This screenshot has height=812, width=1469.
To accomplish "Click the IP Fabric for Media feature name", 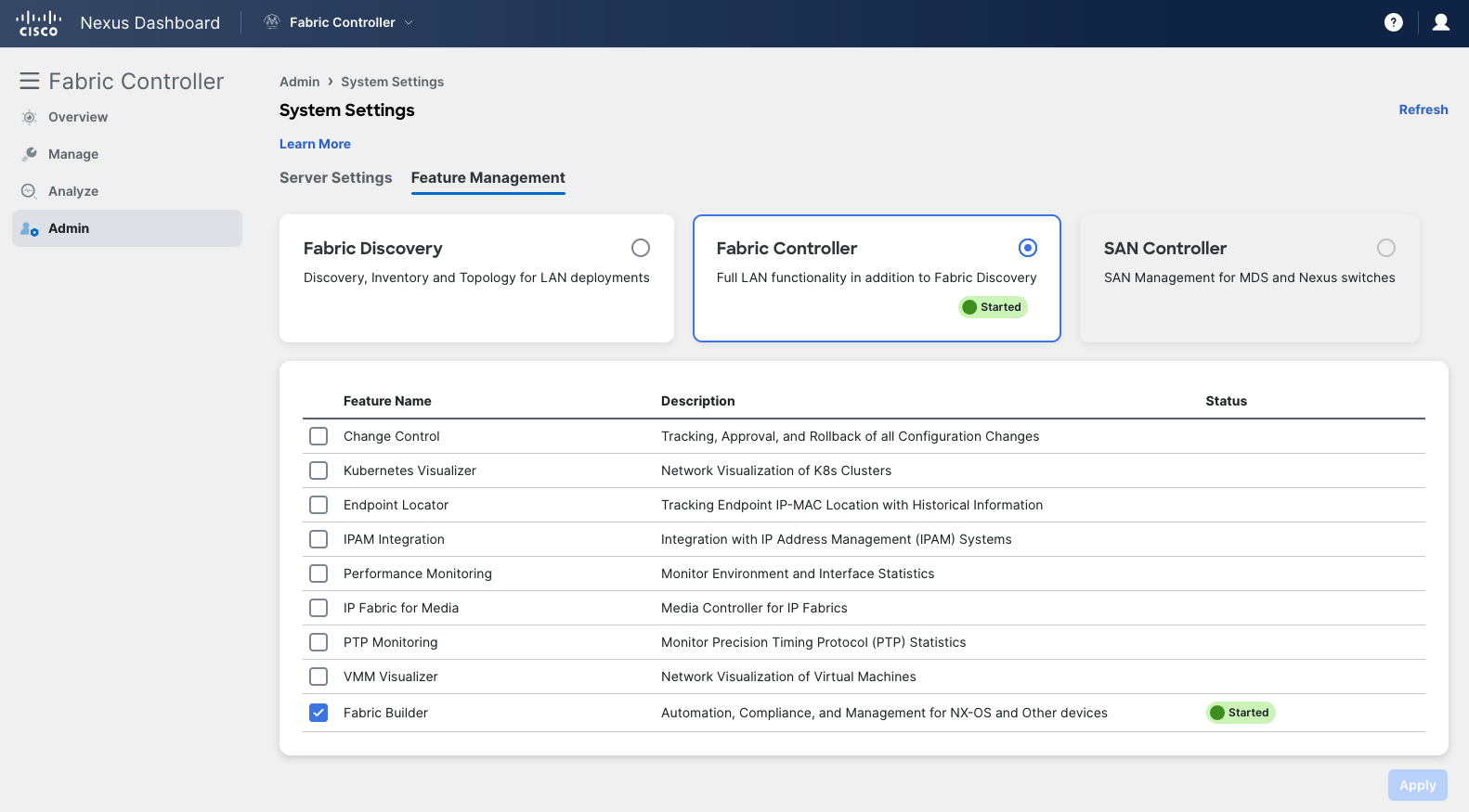I will [401, 608].
